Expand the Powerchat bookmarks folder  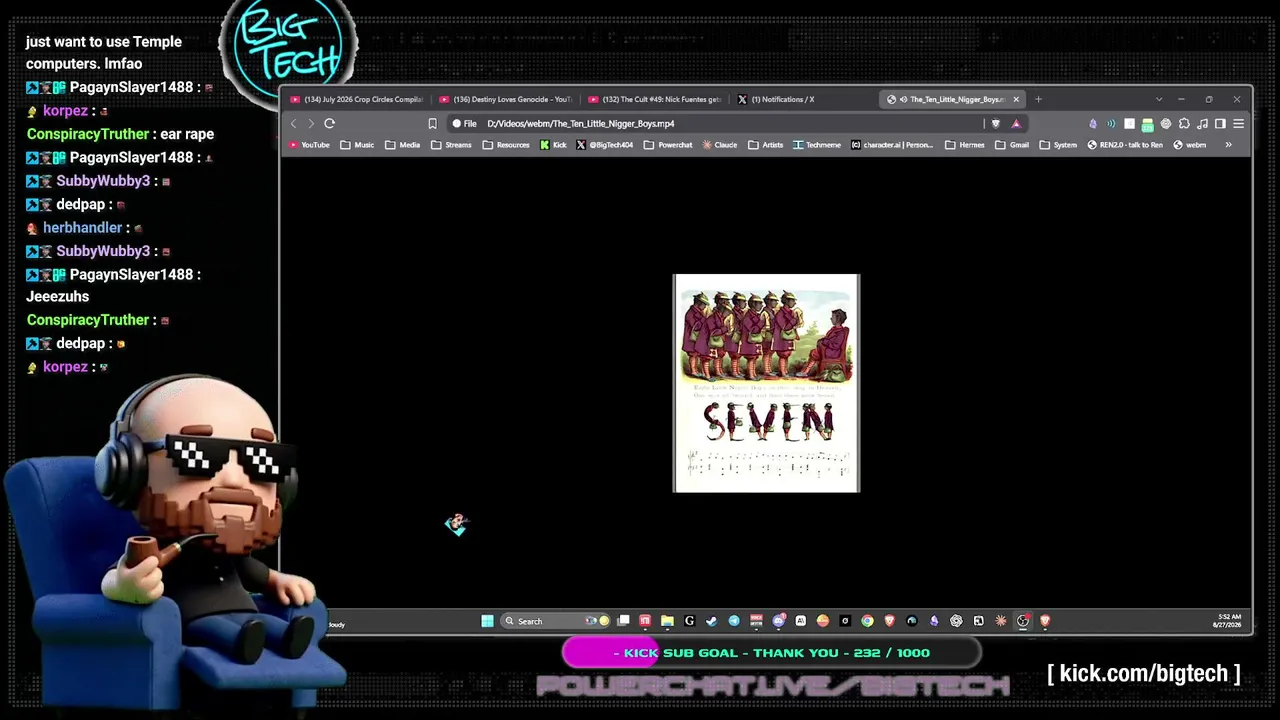click(x=668, y=145)
